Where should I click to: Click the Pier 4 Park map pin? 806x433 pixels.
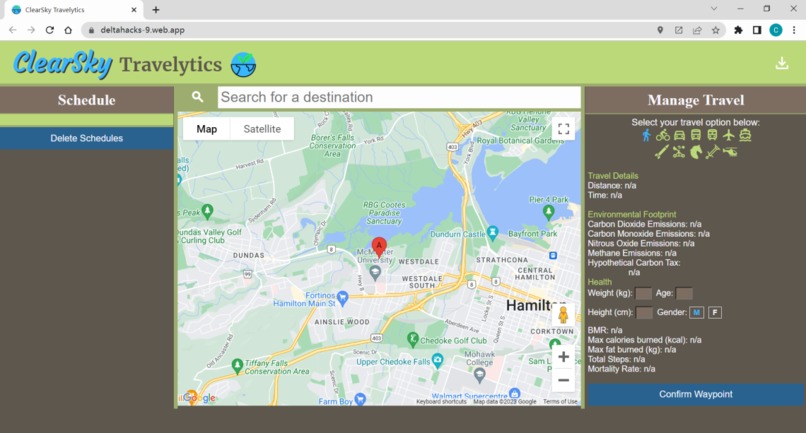548,211
